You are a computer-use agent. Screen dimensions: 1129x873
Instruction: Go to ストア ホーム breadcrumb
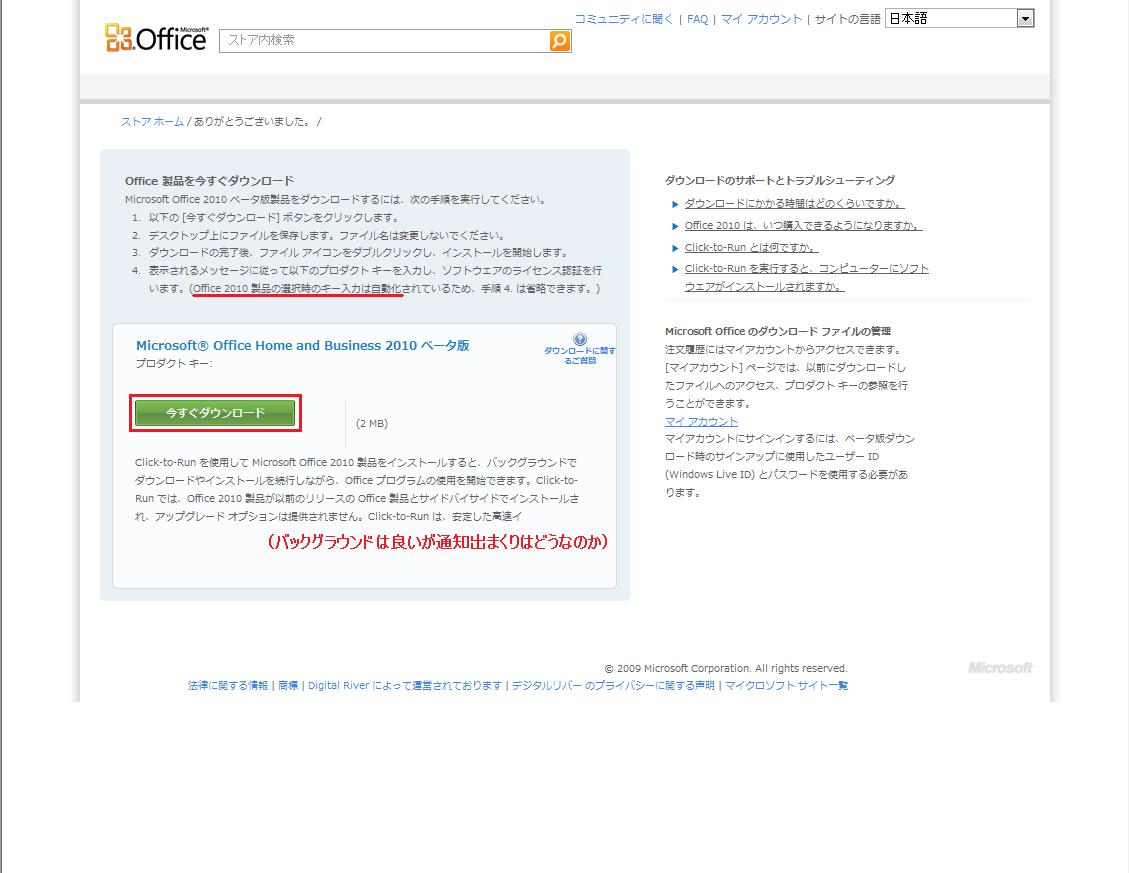click(x=152, y=122)
